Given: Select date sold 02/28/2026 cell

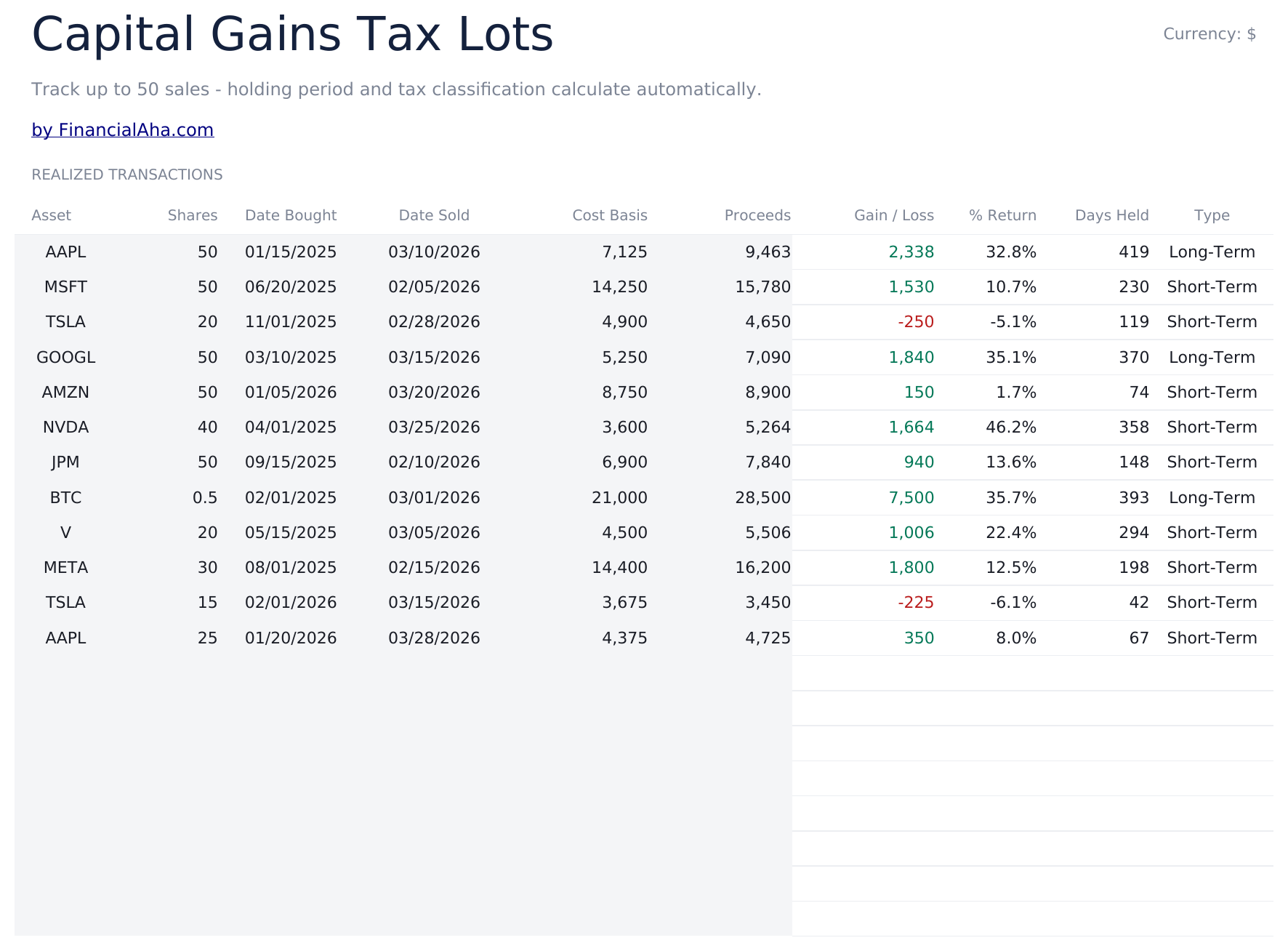Looking at the screenshot, I should (x=434, y=322).
